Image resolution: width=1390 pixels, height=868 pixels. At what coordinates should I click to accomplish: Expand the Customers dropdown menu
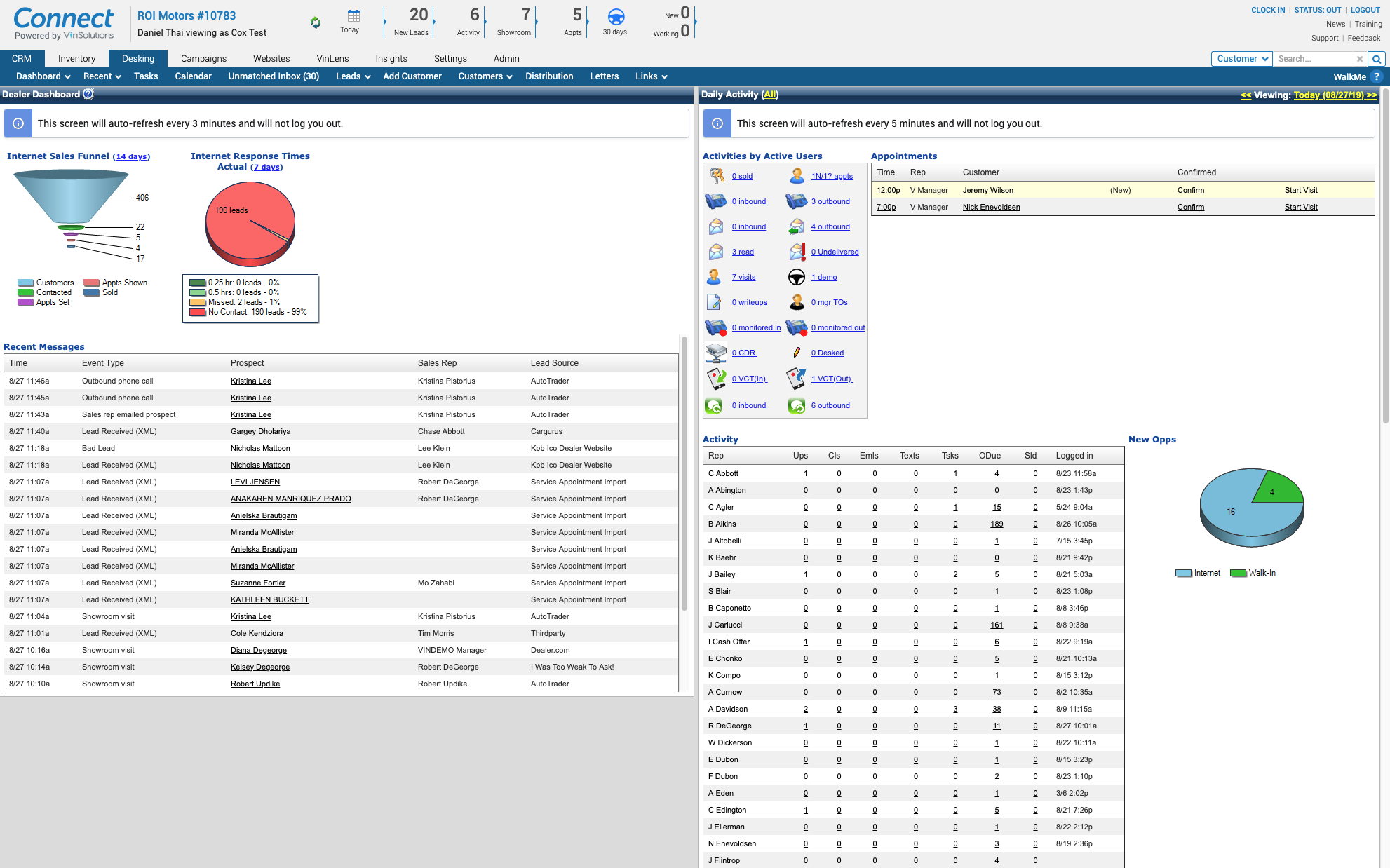coord(485,76)
